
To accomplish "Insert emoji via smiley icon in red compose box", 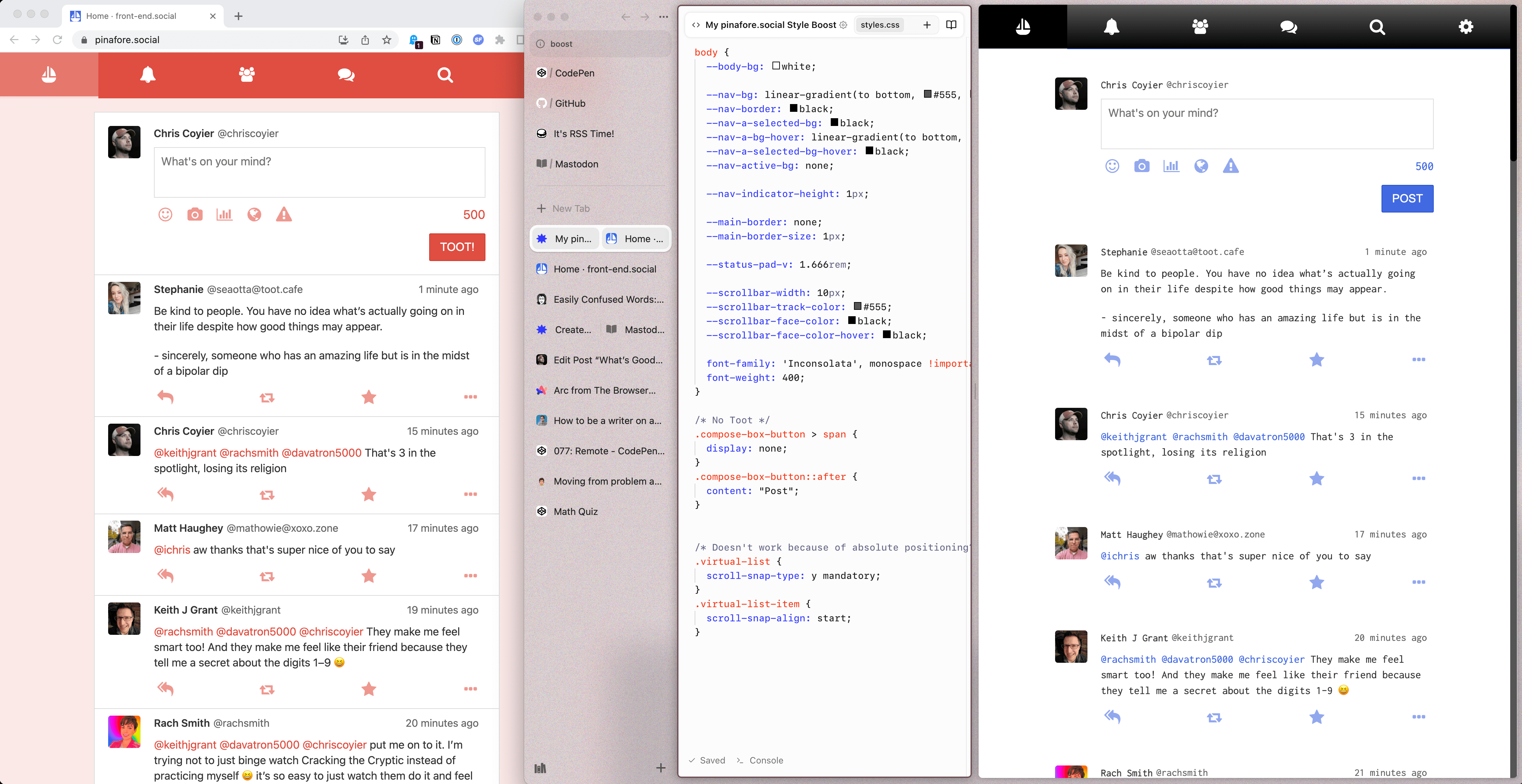I will click(165, 215).
